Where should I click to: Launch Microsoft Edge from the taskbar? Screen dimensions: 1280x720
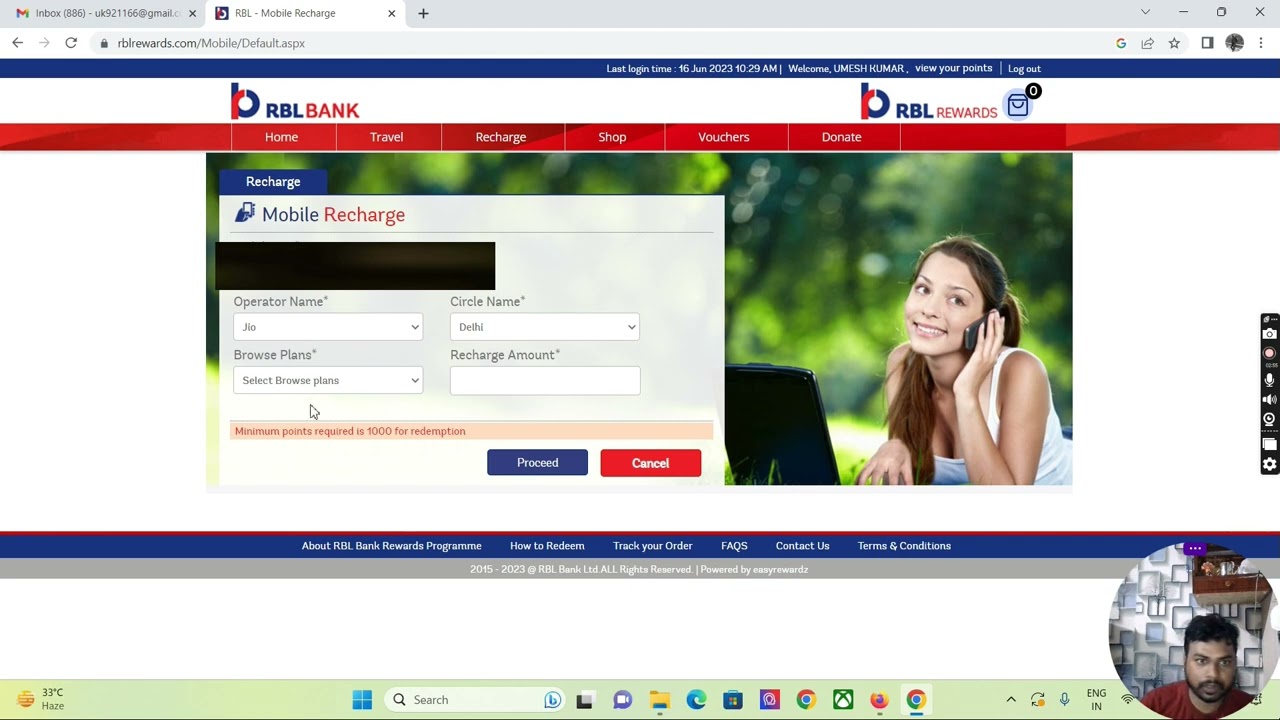tap(696, 700)
